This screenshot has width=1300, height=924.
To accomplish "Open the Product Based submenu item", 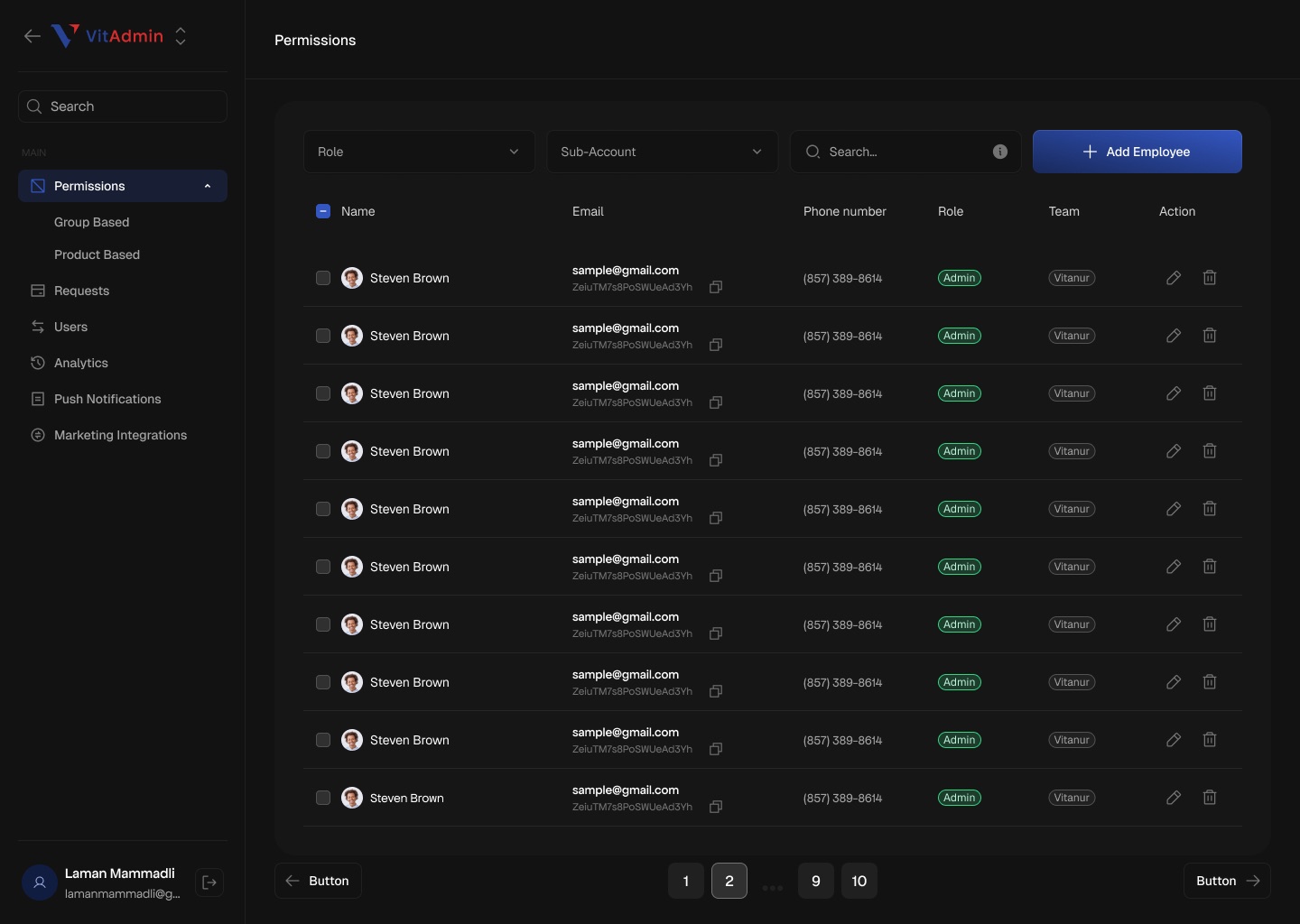I will [97, 254].
